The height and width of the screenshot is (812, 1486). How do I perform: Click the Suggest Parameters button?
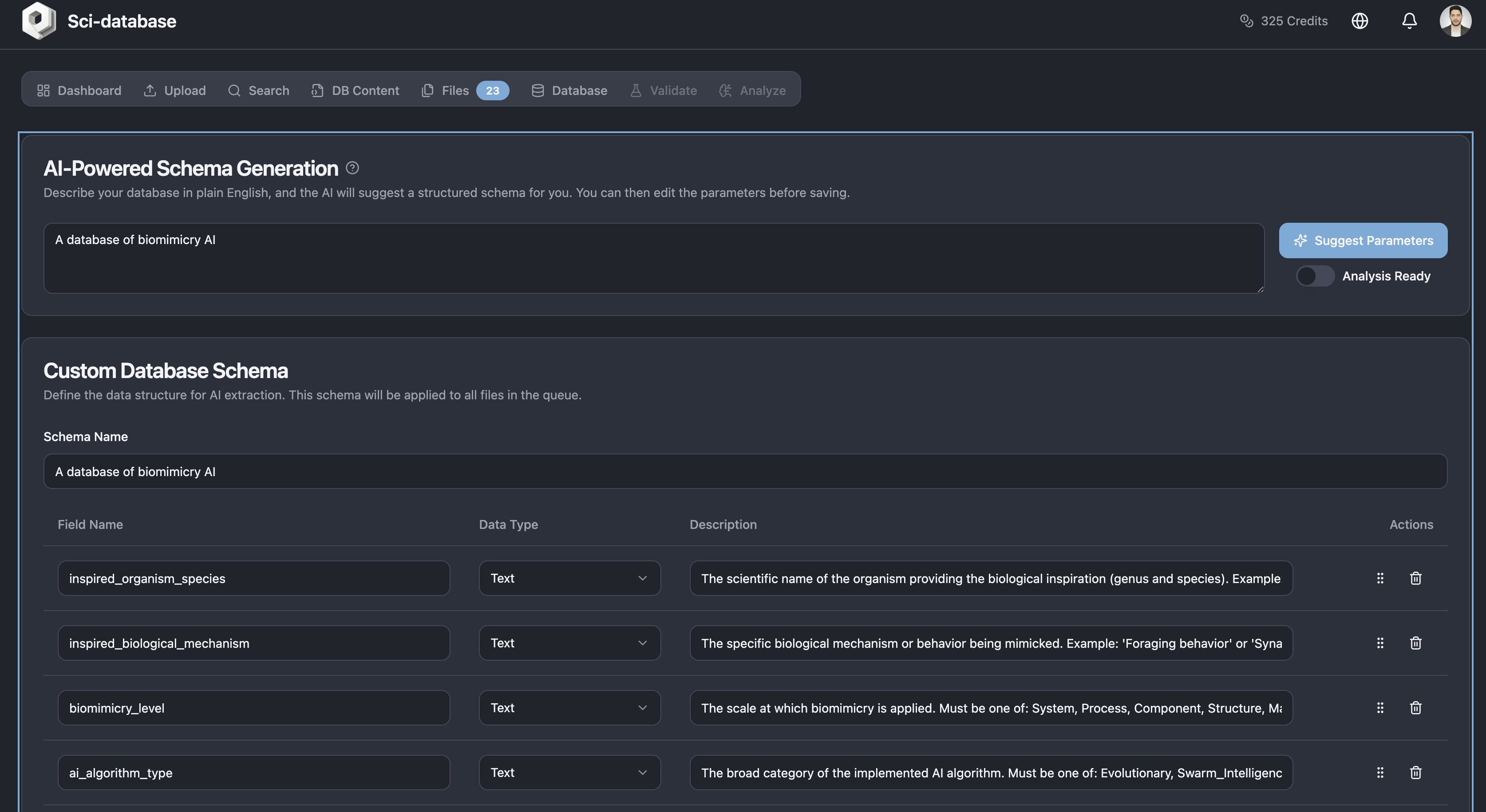pos(1363,240)
